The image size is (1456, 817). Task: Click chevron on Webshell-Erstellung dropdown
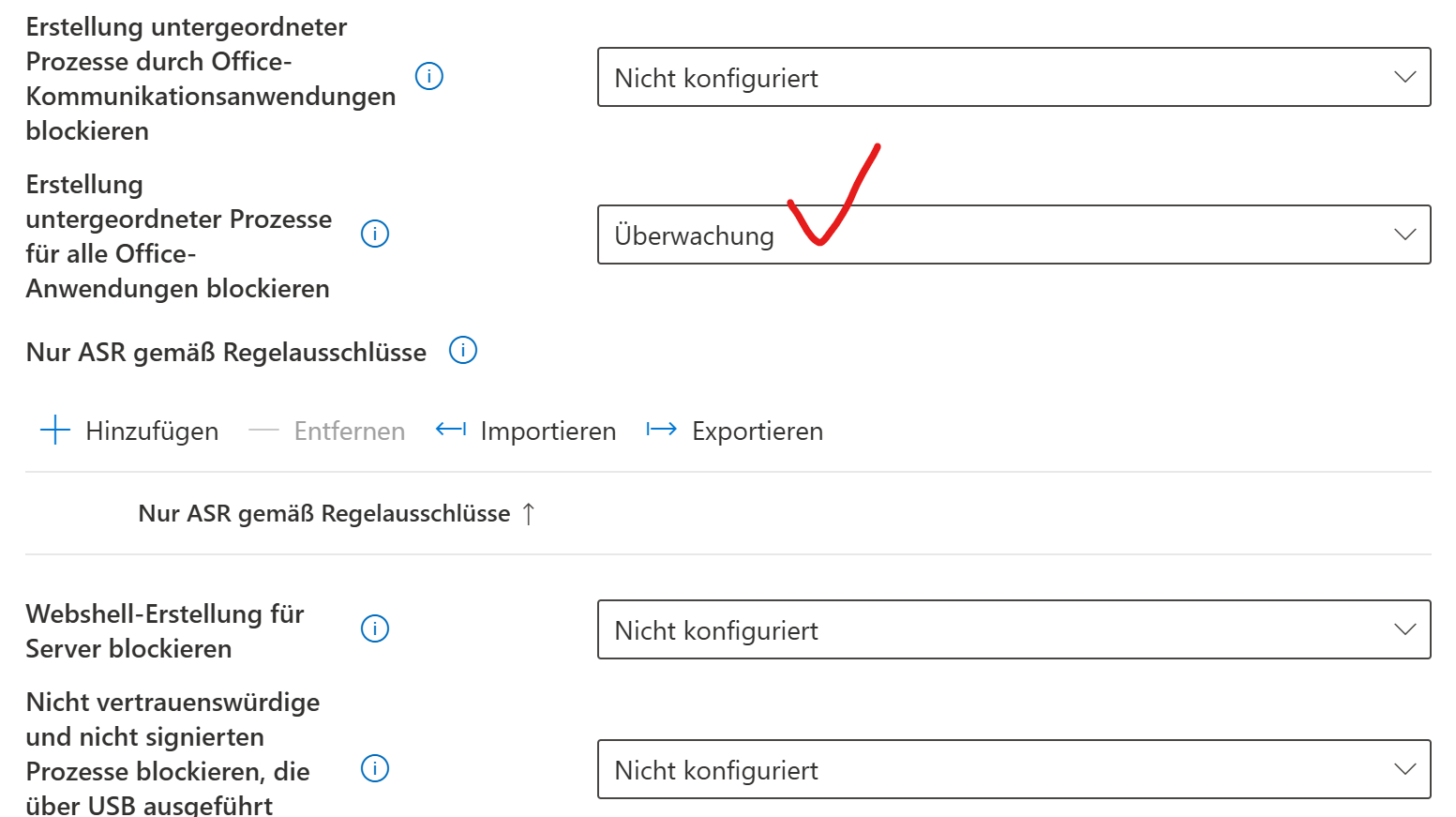coord(1404,629)
